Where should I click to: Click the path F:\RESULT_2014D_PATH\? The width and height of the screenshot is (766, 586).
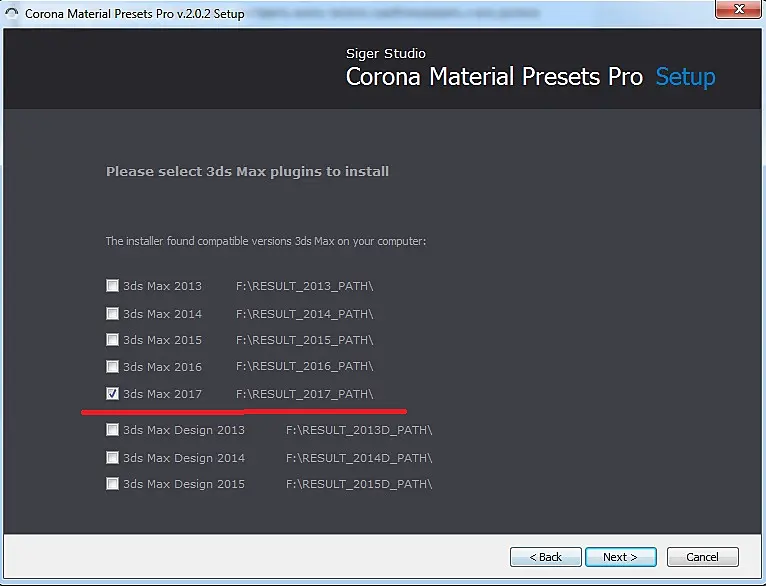coord(359,458)
